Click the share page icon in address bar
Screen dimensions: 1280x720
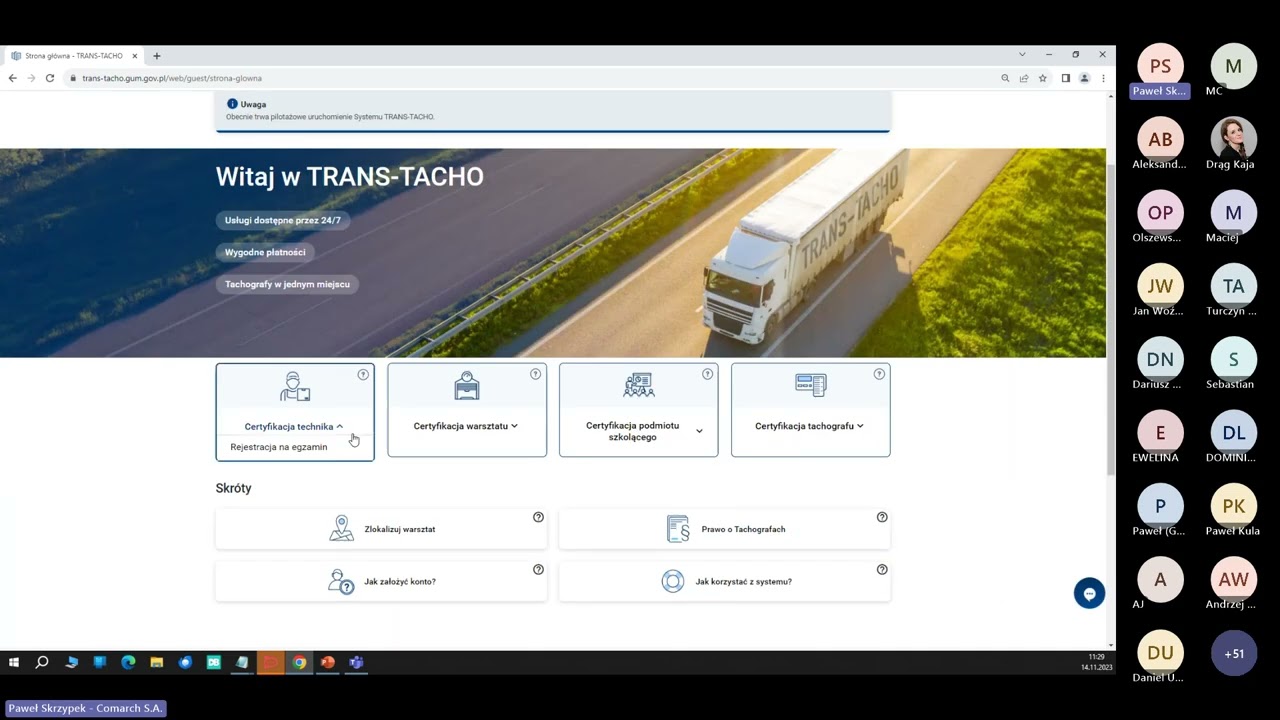1024,78
